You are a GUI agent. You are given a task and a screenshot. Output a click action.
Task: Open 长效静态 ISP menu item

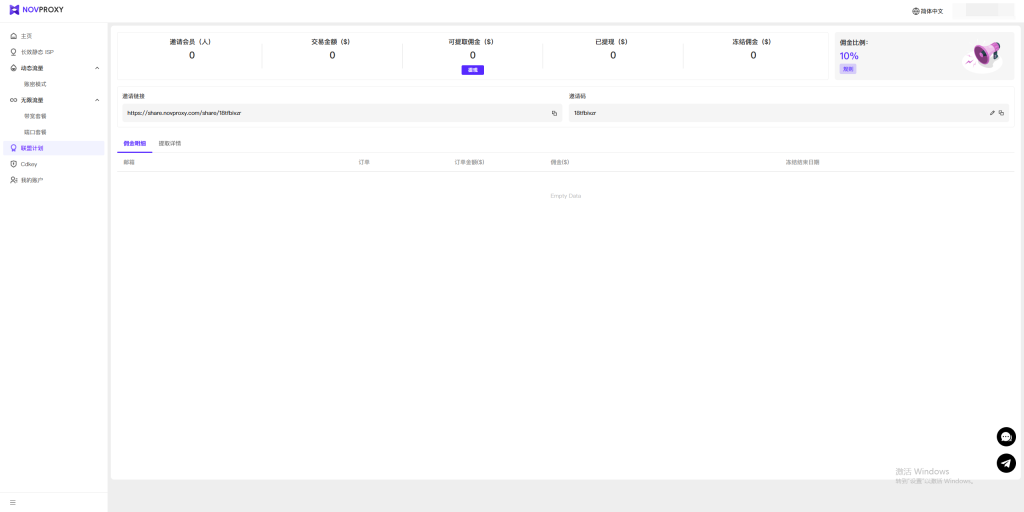pos(36,52)
